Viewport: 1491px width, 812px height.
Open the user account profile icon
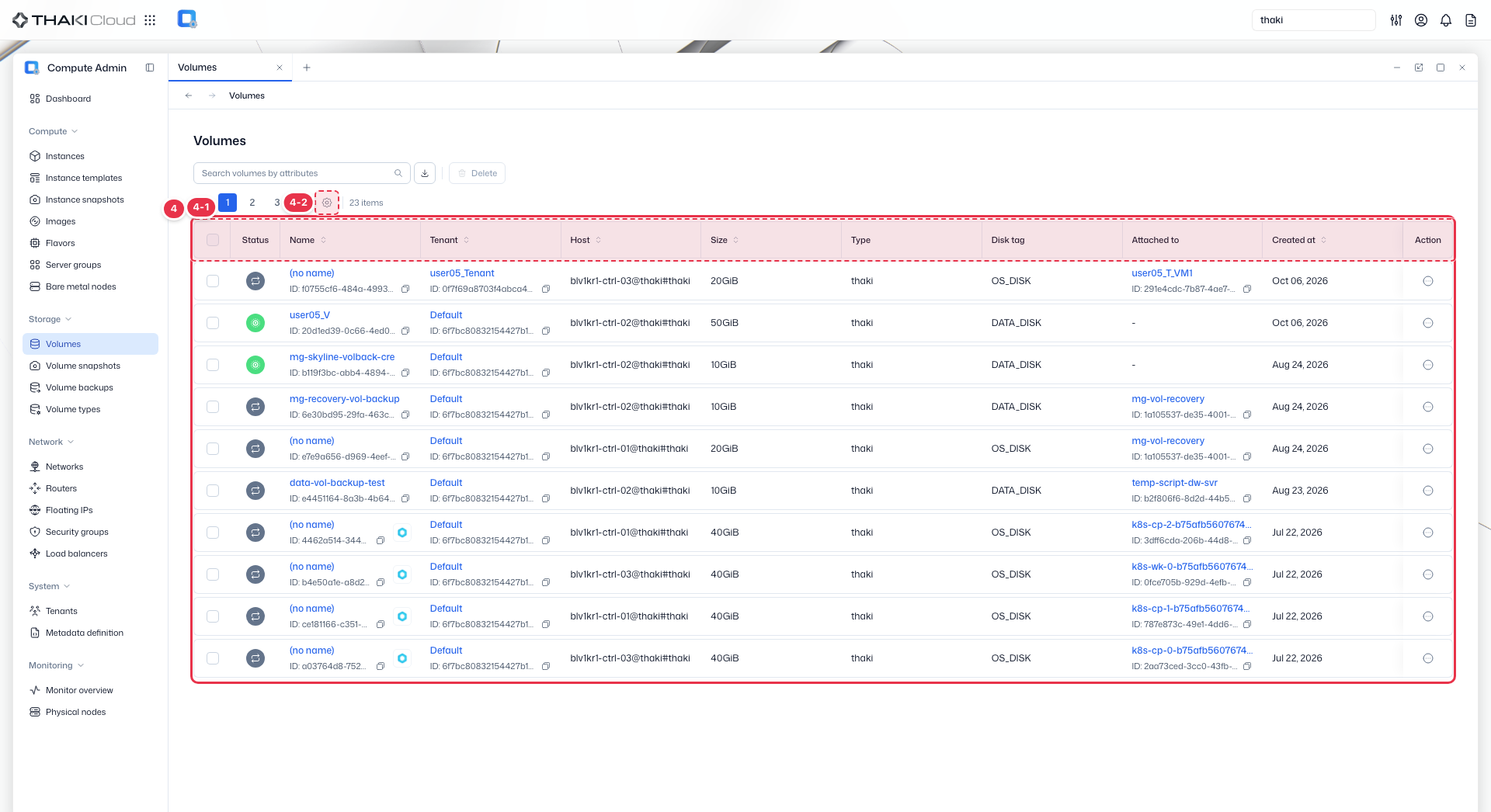tap(1420, 20)
